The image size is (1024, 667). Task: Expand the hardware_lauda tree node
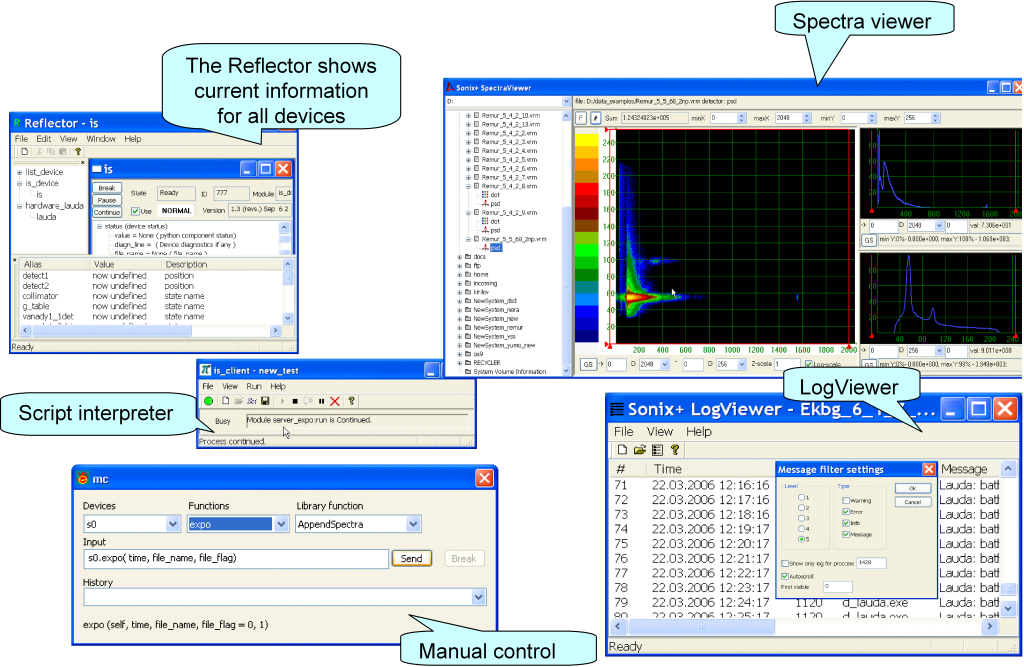19,206
